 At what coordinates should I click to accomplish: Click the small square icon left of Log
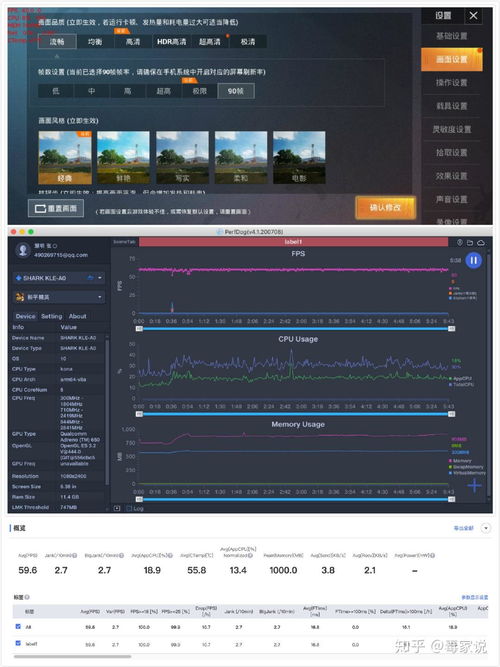[117, 508]
